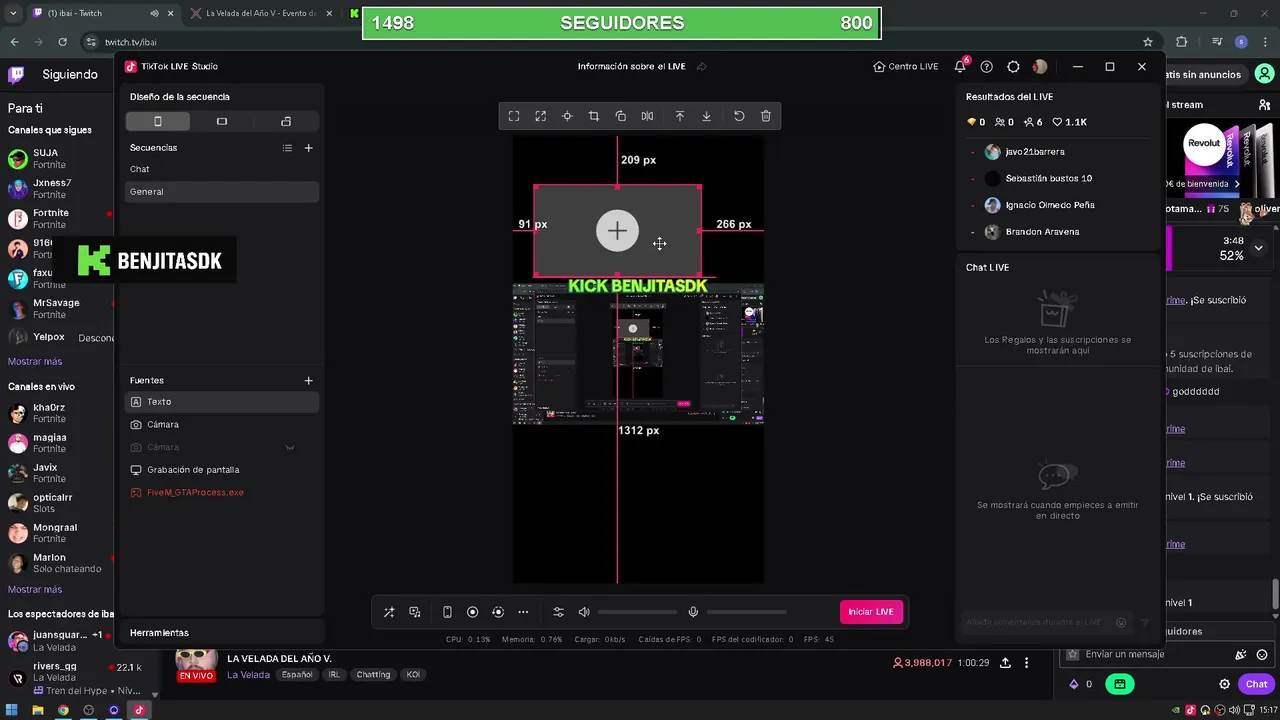The image size is (1280, 720).
Task: Select the first Cámara source
Action: (x=222, y=424)
